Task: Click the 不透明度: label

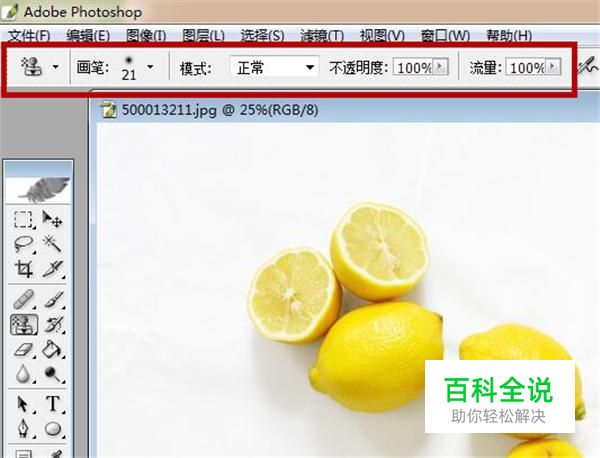Action: 359,68
